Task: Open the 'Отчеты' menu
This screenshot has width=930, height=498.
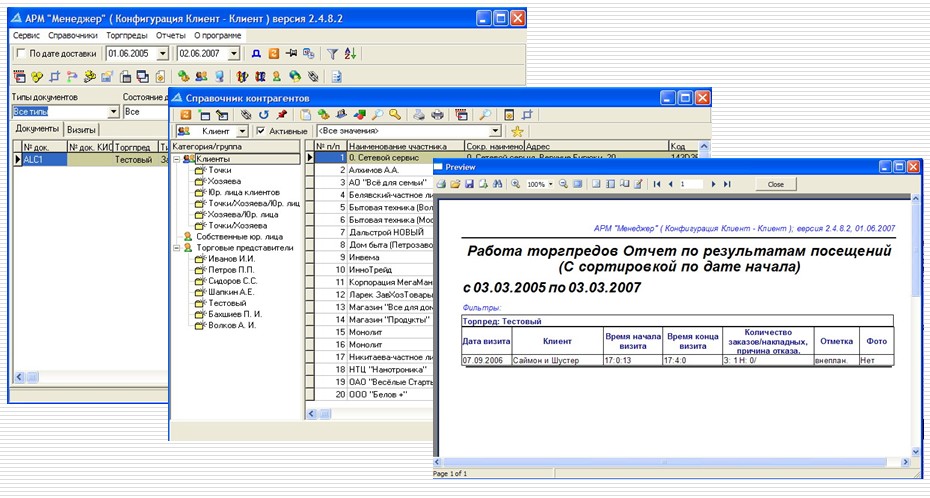Action: point(171,36)
